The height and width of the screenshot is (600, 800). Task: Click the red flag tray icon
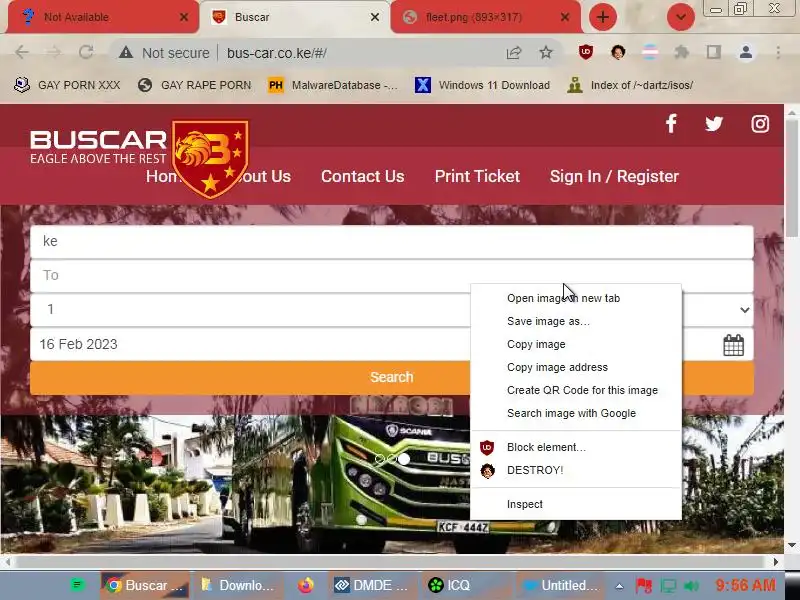click(x=644, y=586)
